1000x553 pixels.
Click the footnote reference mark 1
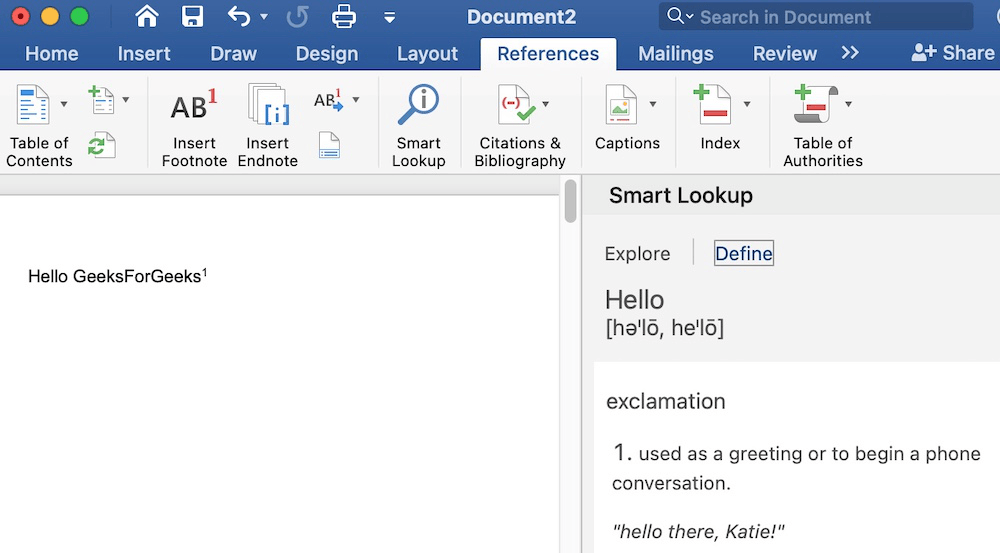coord(205,273)
